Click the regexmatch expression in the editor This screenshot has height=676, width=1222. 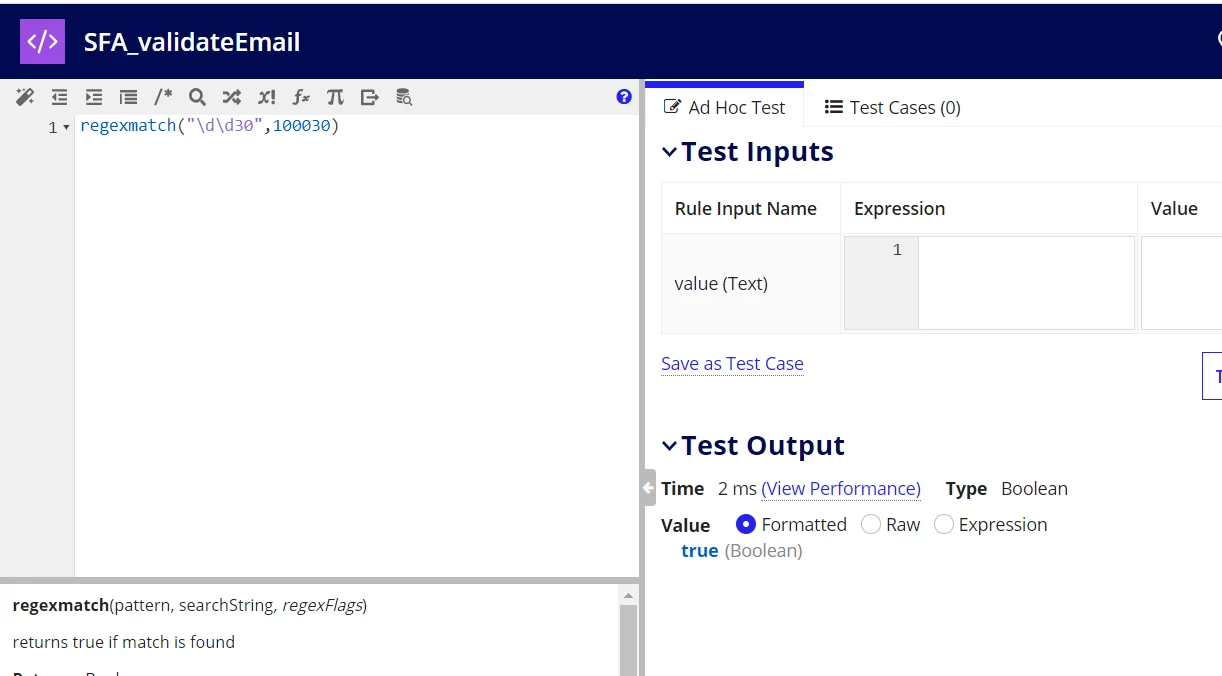tap(210, 127)
